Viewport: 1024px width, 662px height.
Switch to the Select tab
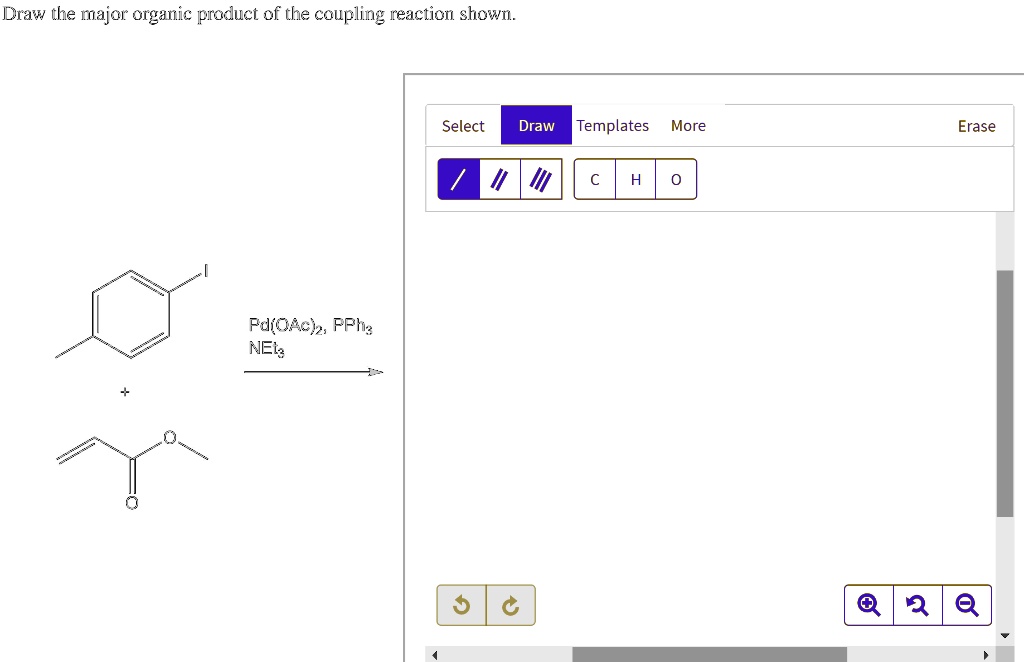tap(463, 125)
